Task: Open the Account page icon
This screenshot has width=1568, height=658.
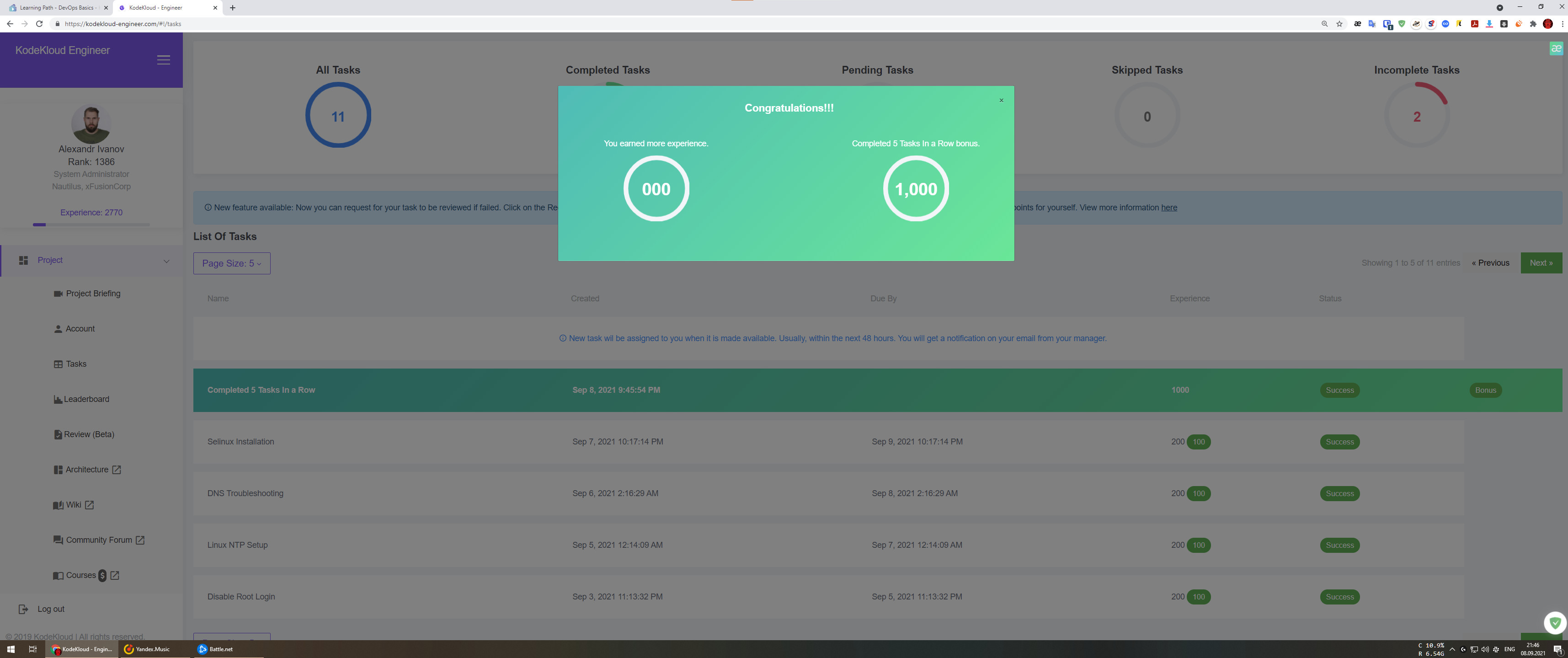Action: 58,329
